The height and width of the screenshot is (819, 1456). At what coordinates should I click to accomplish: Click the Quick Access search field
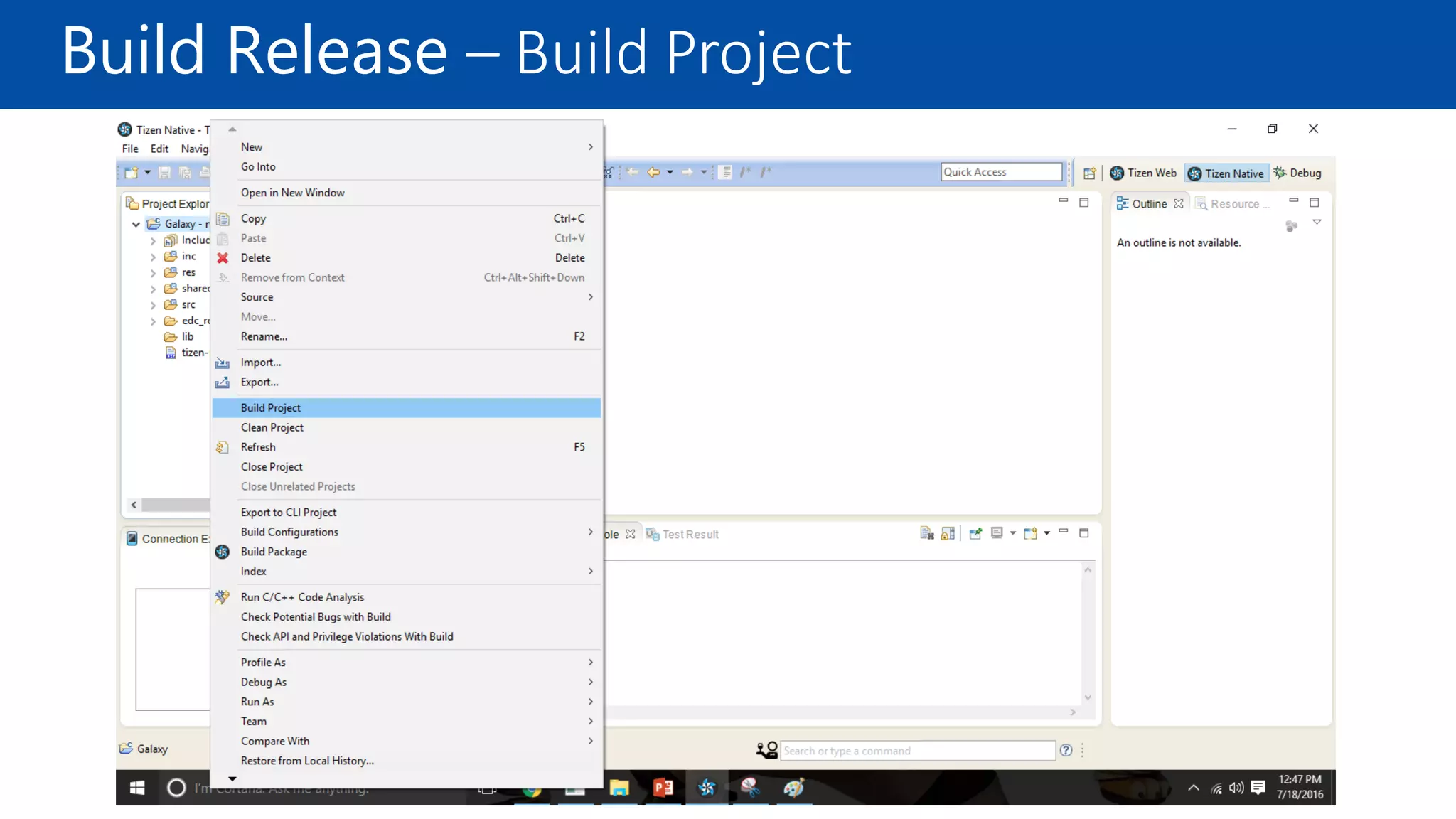tap(1001, 172)
